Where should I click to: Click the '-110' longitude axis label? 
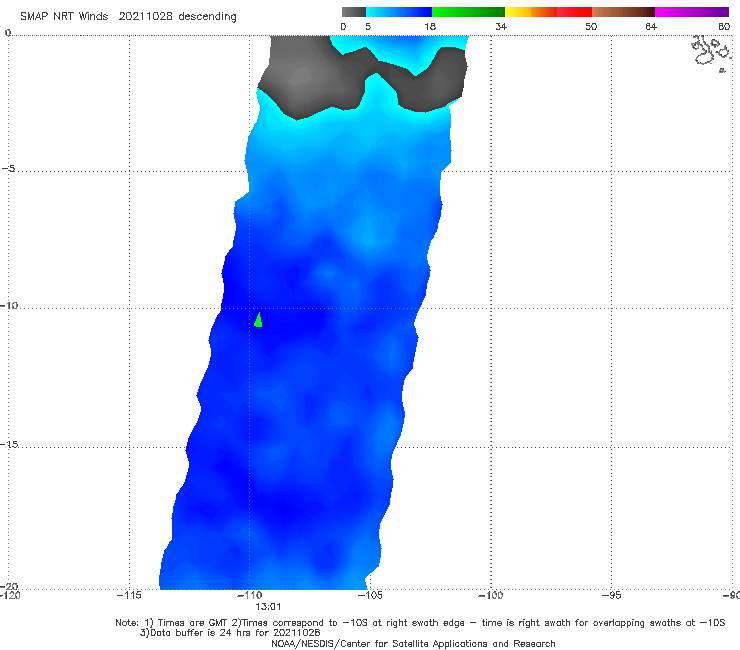click(249, 595)
